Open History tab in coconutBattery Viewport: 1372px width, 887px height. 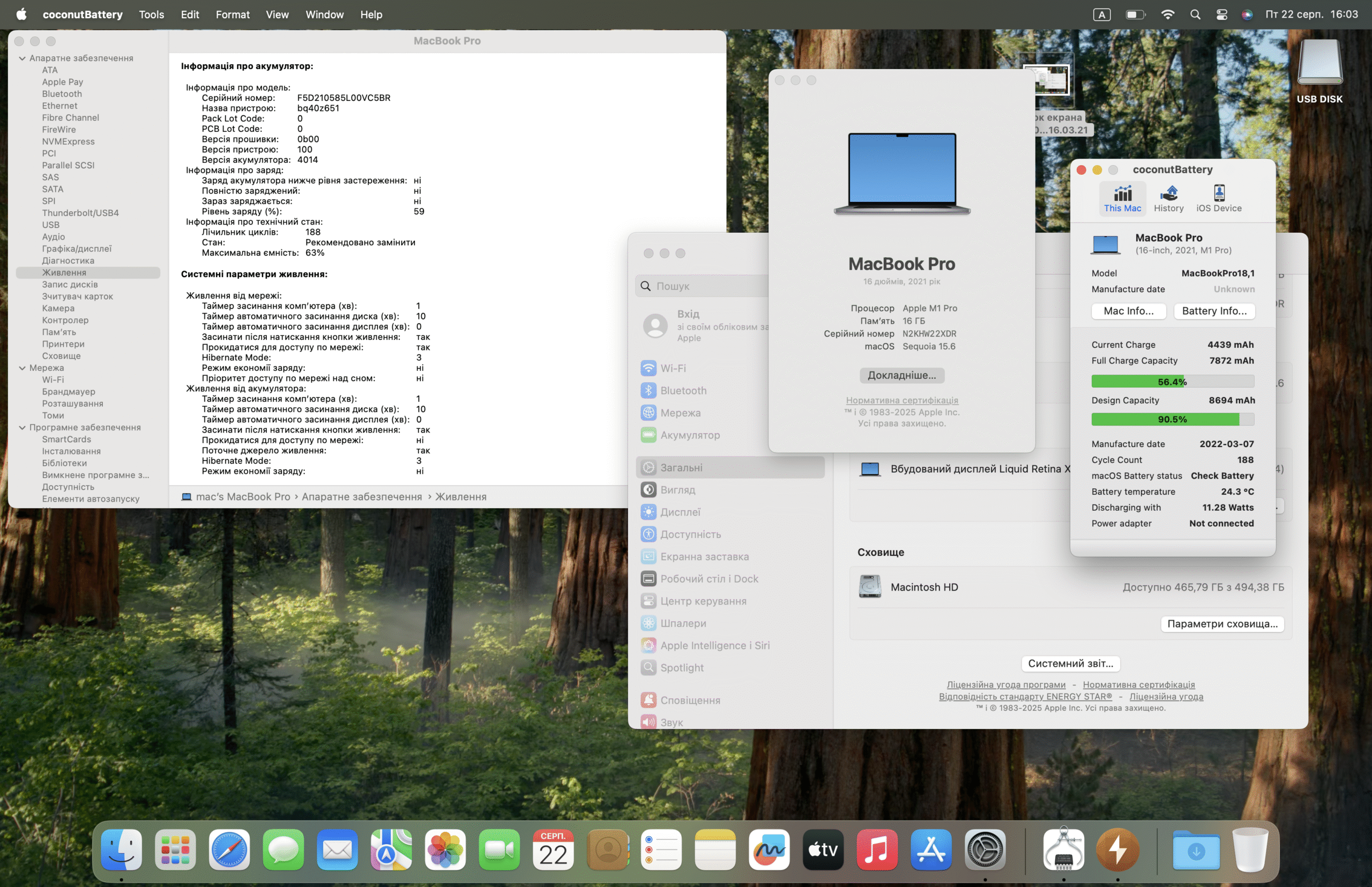[x=1168, y=199]
